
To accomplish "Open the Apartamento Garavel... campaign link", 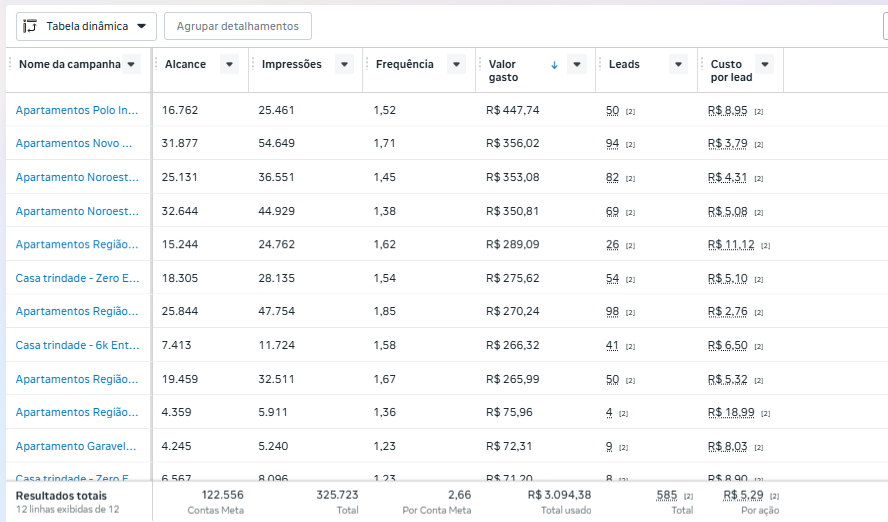I will (76, 446).
